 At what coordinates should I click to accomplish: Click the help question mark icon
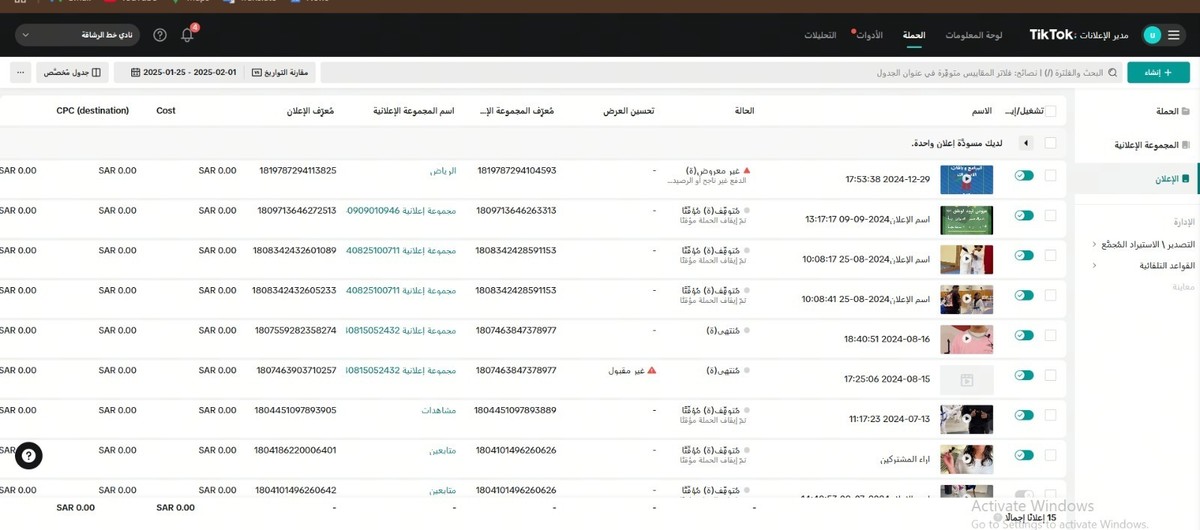[x=160, y=35]
